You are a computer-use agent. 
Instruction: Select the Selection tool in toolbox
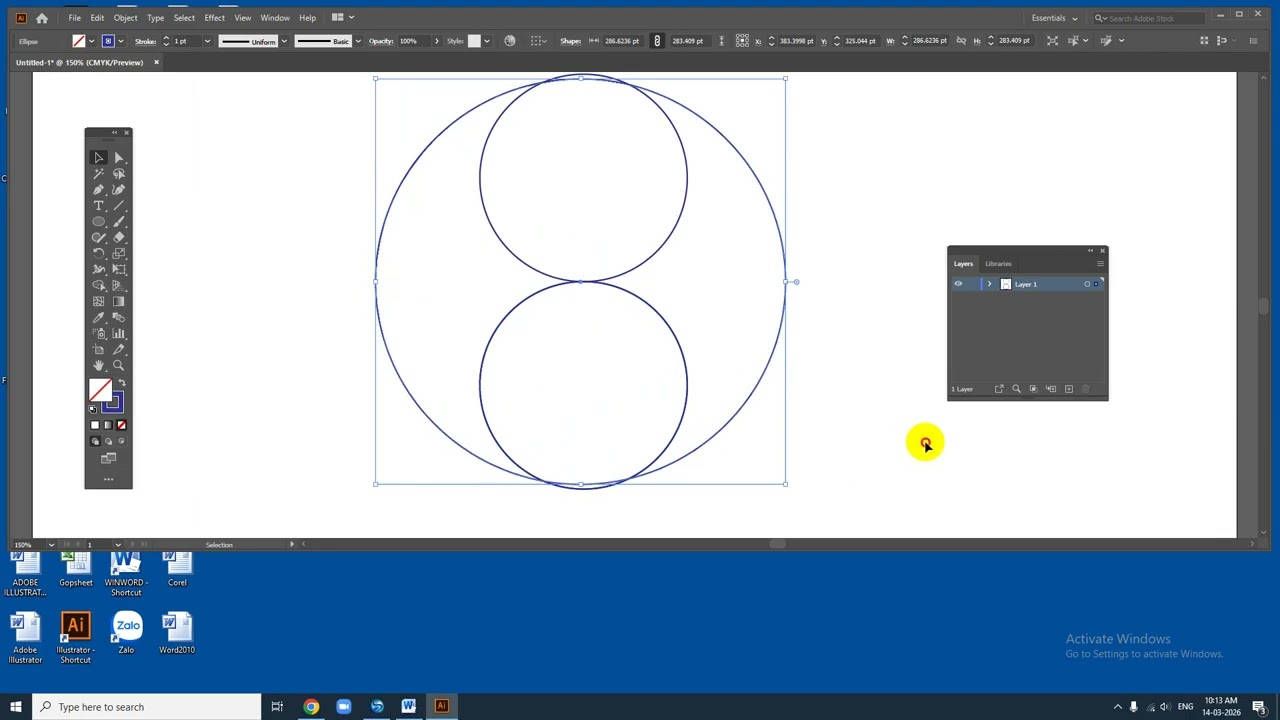(98, 158)
